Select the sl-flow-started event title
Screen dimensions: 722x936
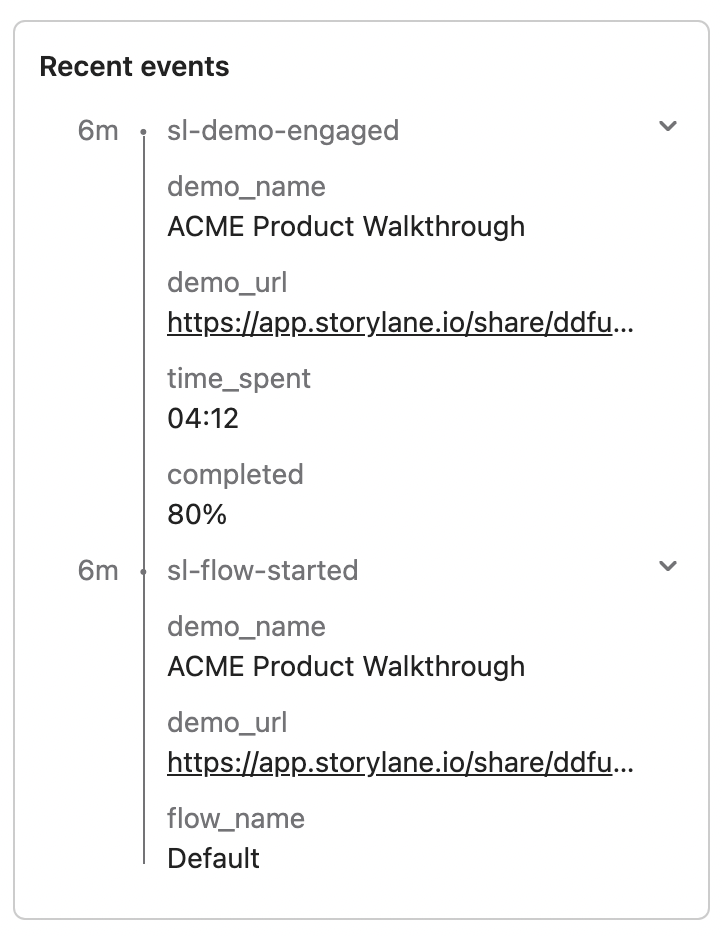coord(262,570)
